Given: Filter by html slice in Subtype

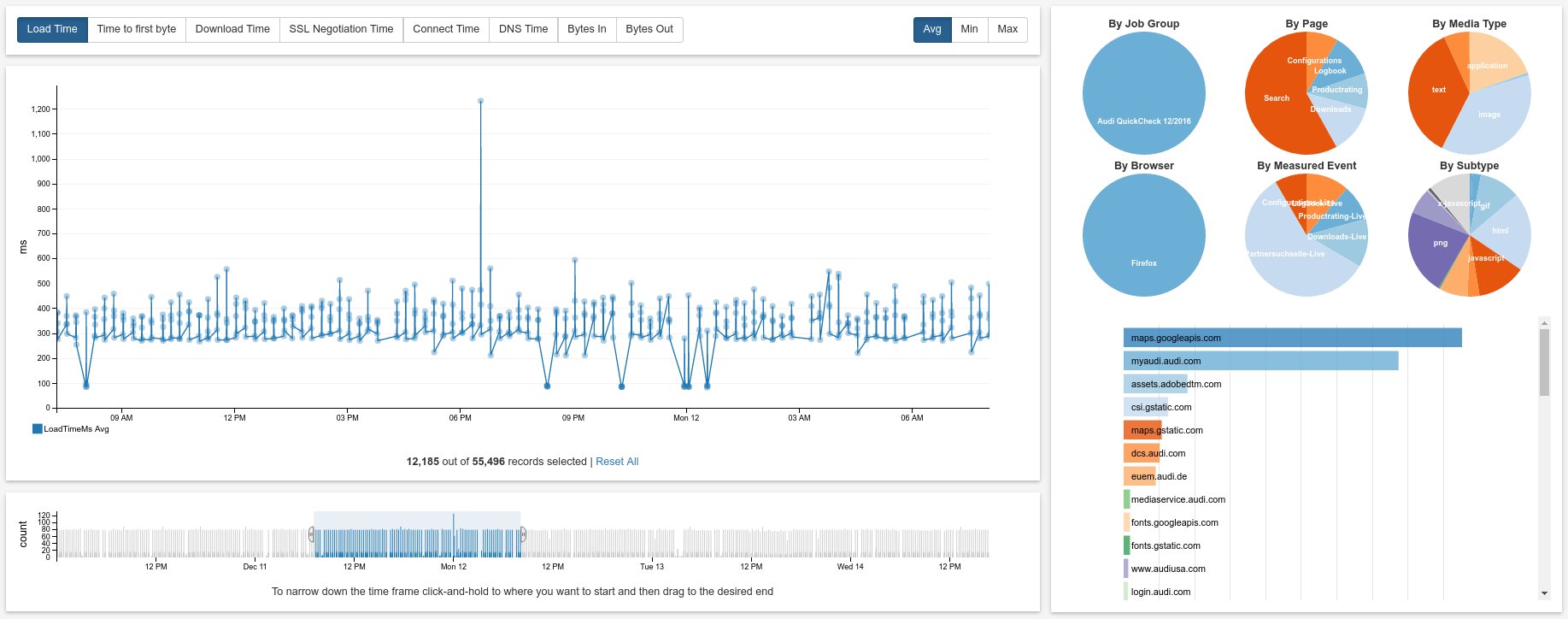Looking at the screenshot, I should (1502, 231).
